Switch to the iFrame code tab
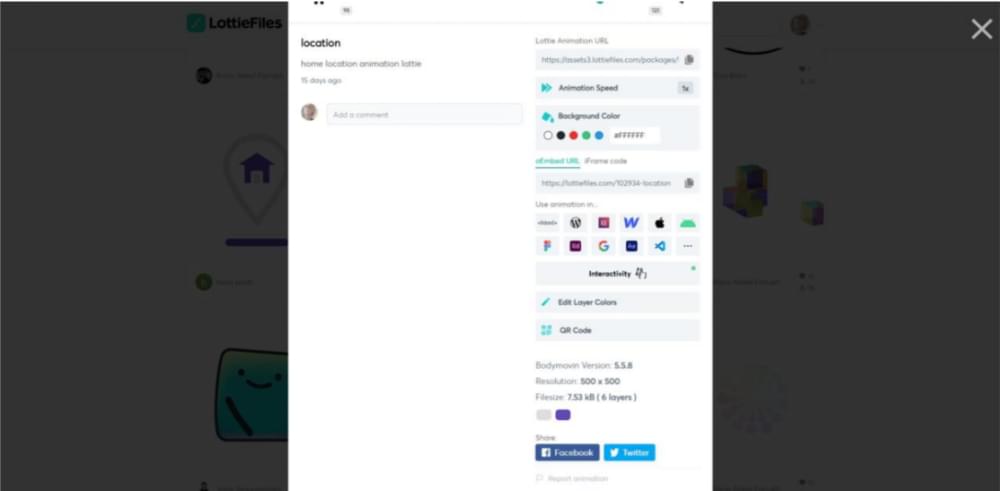The image size is (1000, 491). point(606,161)
